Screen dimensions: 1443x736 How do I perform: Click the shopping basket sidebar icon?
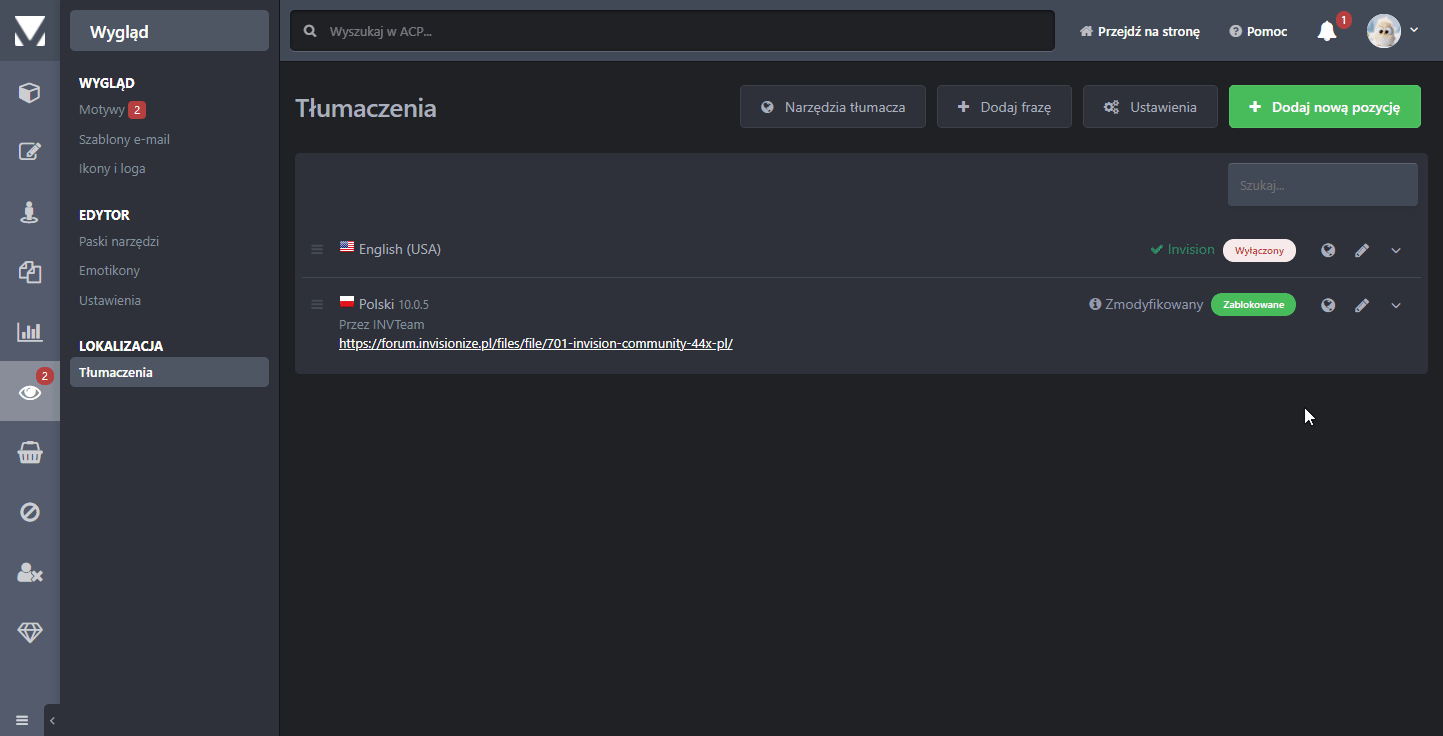click(x=30, y=453)
